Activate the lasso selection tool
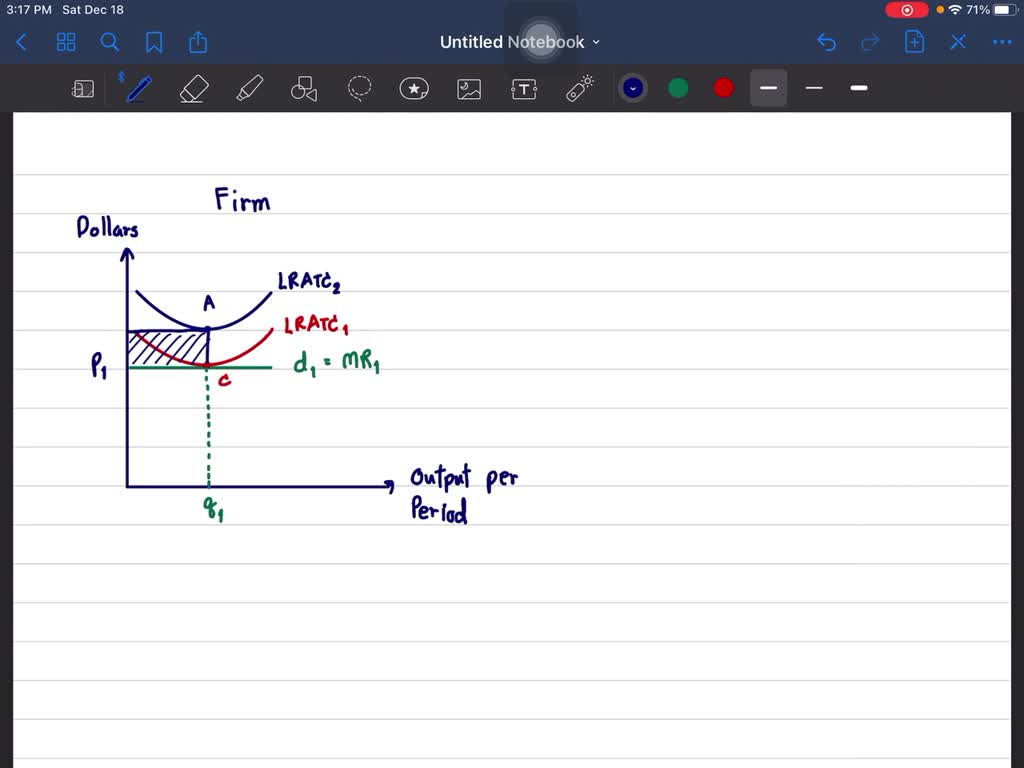Screen dimensions: 1024x768 [x=359, y=88]
